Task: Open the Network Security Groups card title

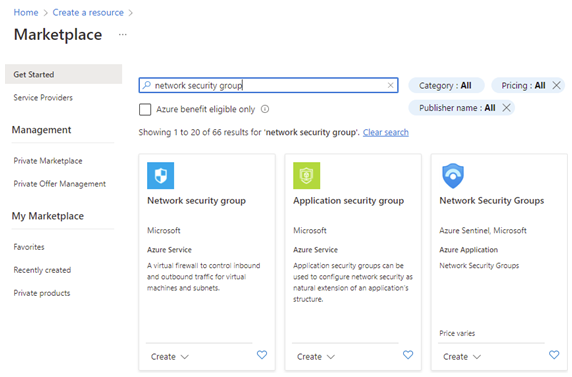Action: [x=491, y=200]
